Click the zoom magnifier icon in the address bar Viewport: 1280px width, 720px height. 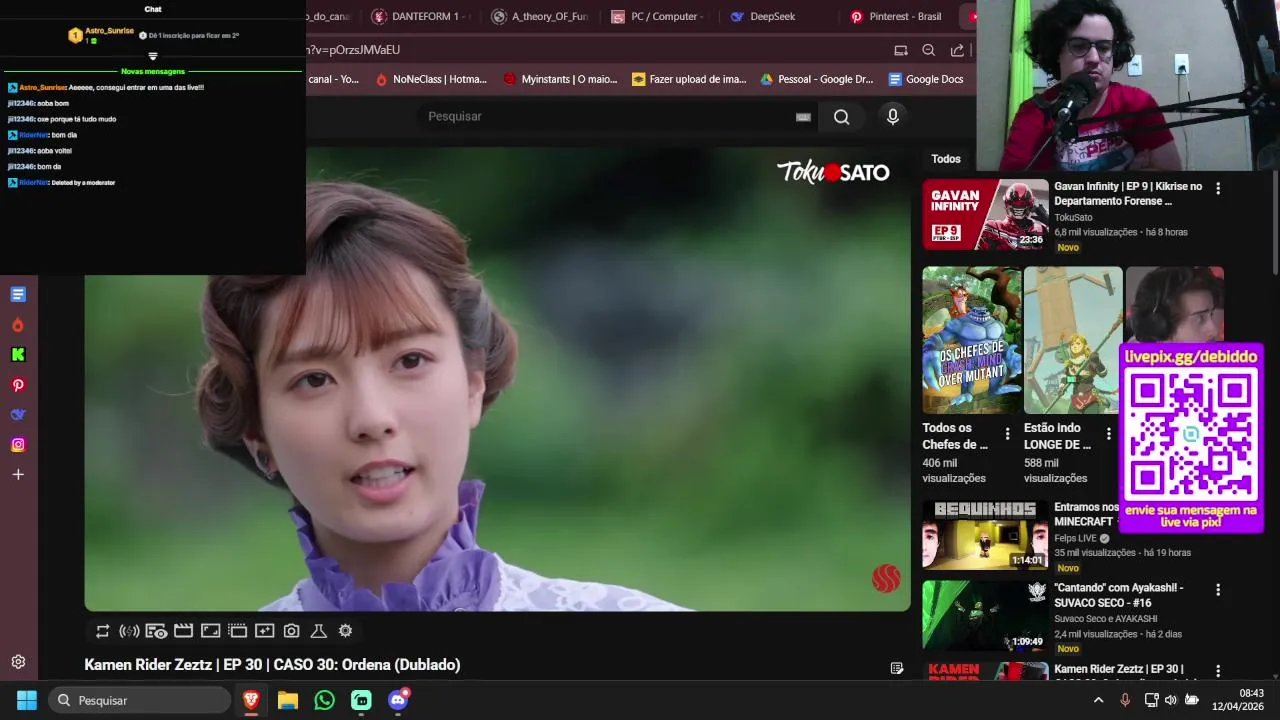[x=929, y=50]
